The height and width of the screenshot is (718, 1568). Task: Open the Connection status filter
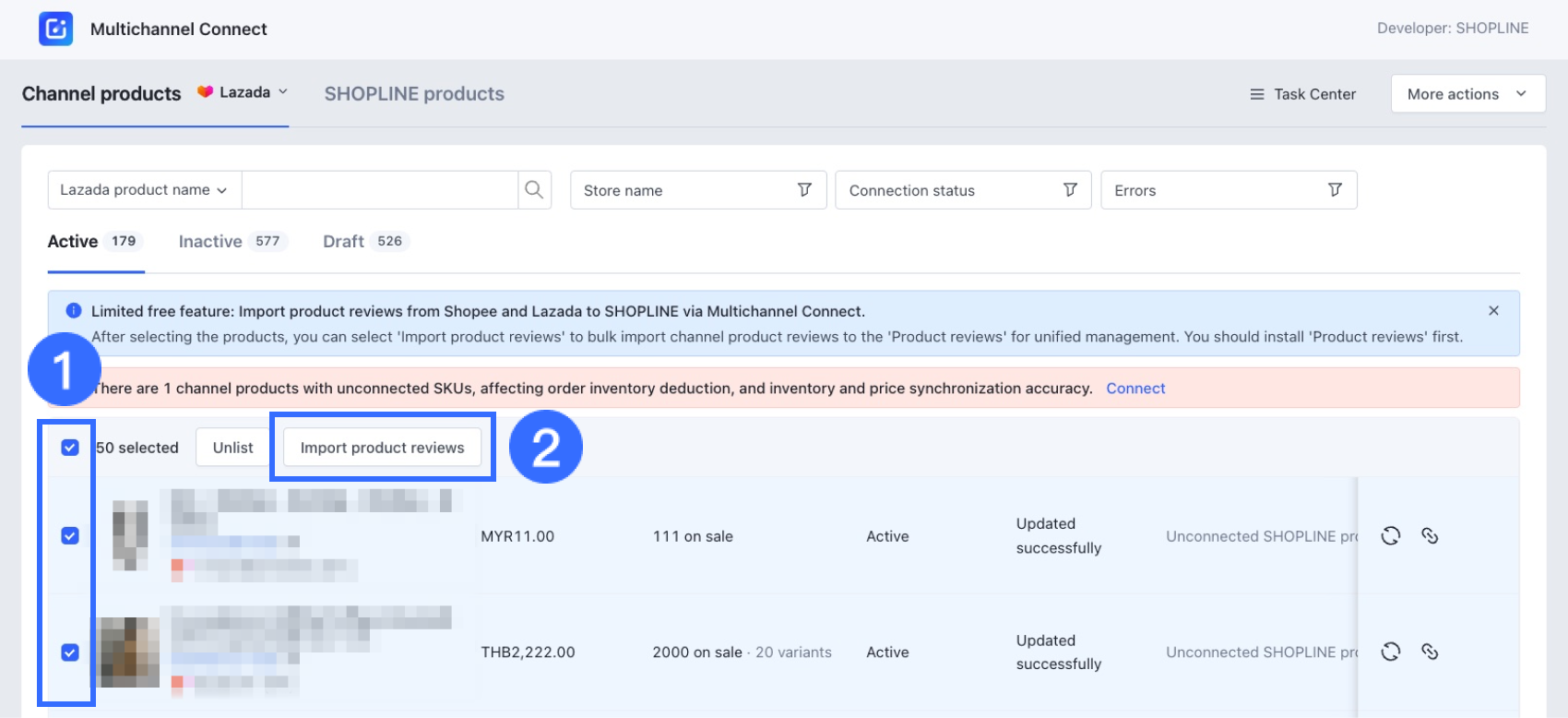point(962,190)
